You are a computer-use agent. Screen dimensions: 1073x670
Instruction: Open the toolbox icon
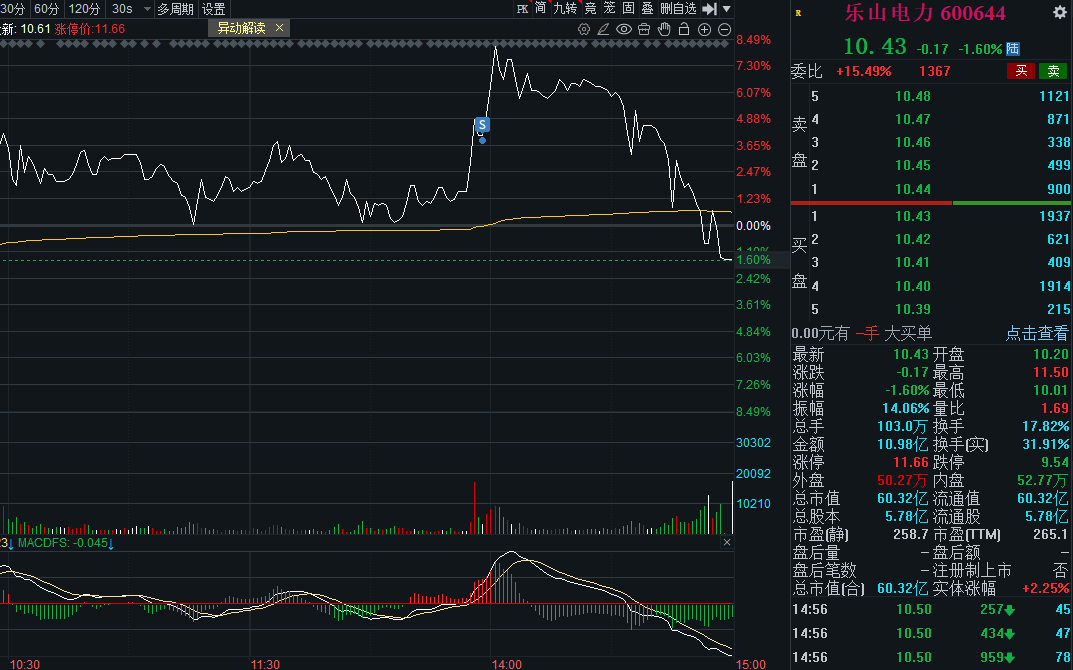click(x=644, y=29)
